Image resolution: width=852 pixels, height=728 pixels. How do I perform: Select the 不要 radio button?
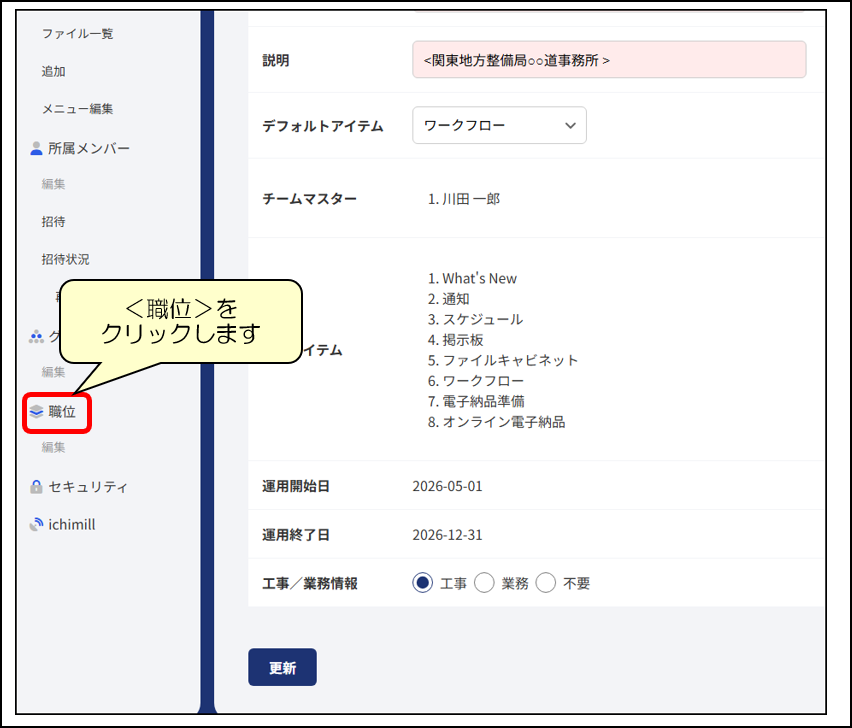coord(546,583)
